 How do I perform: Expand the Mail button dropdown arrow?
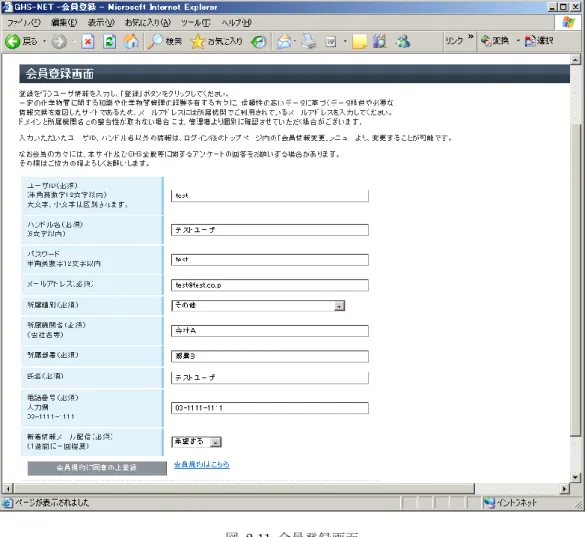[x=295, y=41]
